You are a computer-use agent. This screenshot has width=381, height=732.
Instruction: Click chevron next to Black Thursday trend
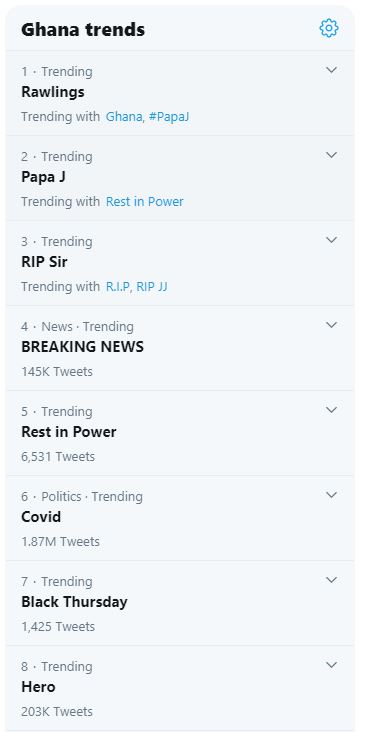pos(331,580)
